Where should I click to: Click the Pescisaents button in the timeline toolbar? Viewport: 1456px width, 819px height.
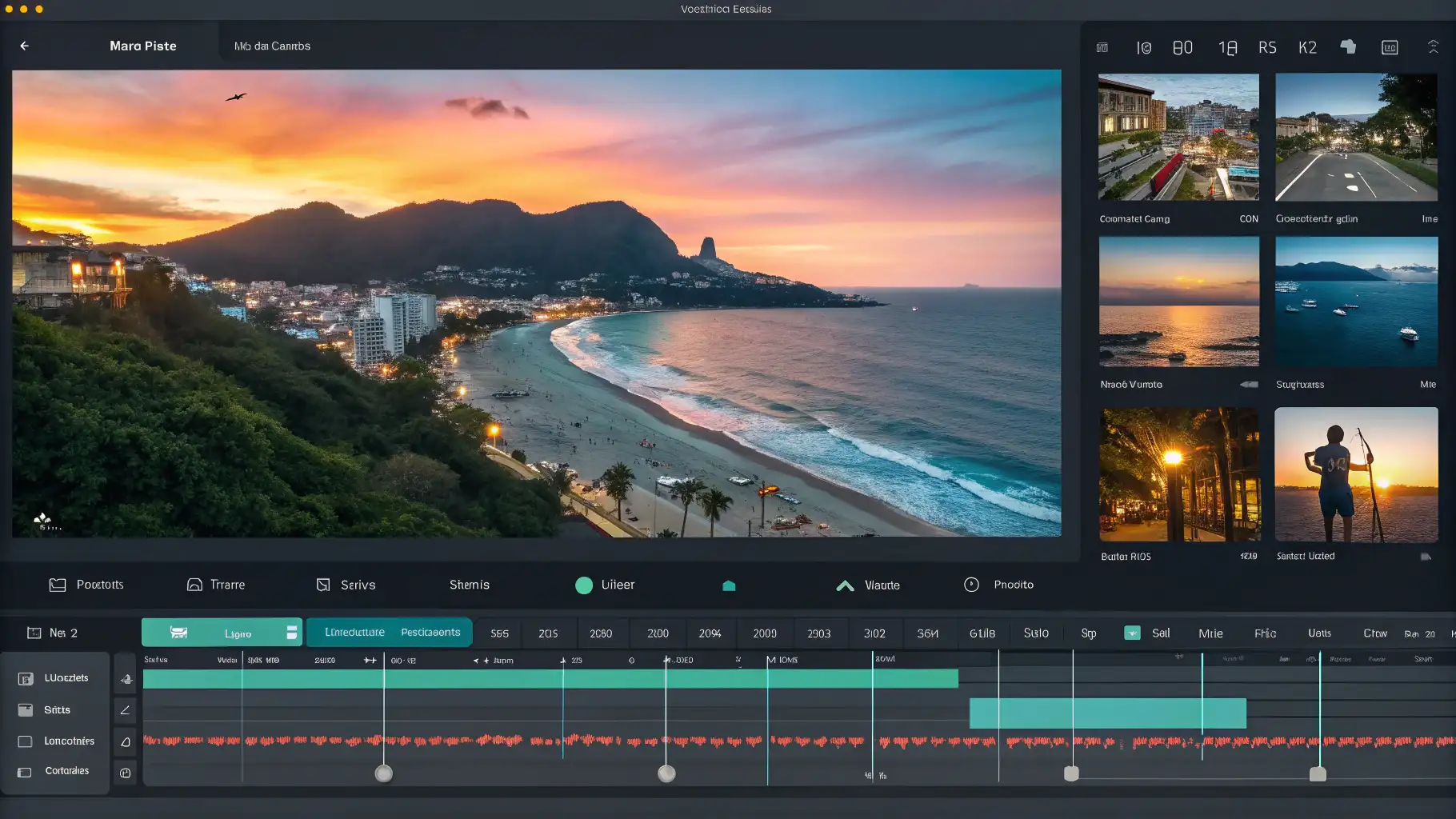430,631
